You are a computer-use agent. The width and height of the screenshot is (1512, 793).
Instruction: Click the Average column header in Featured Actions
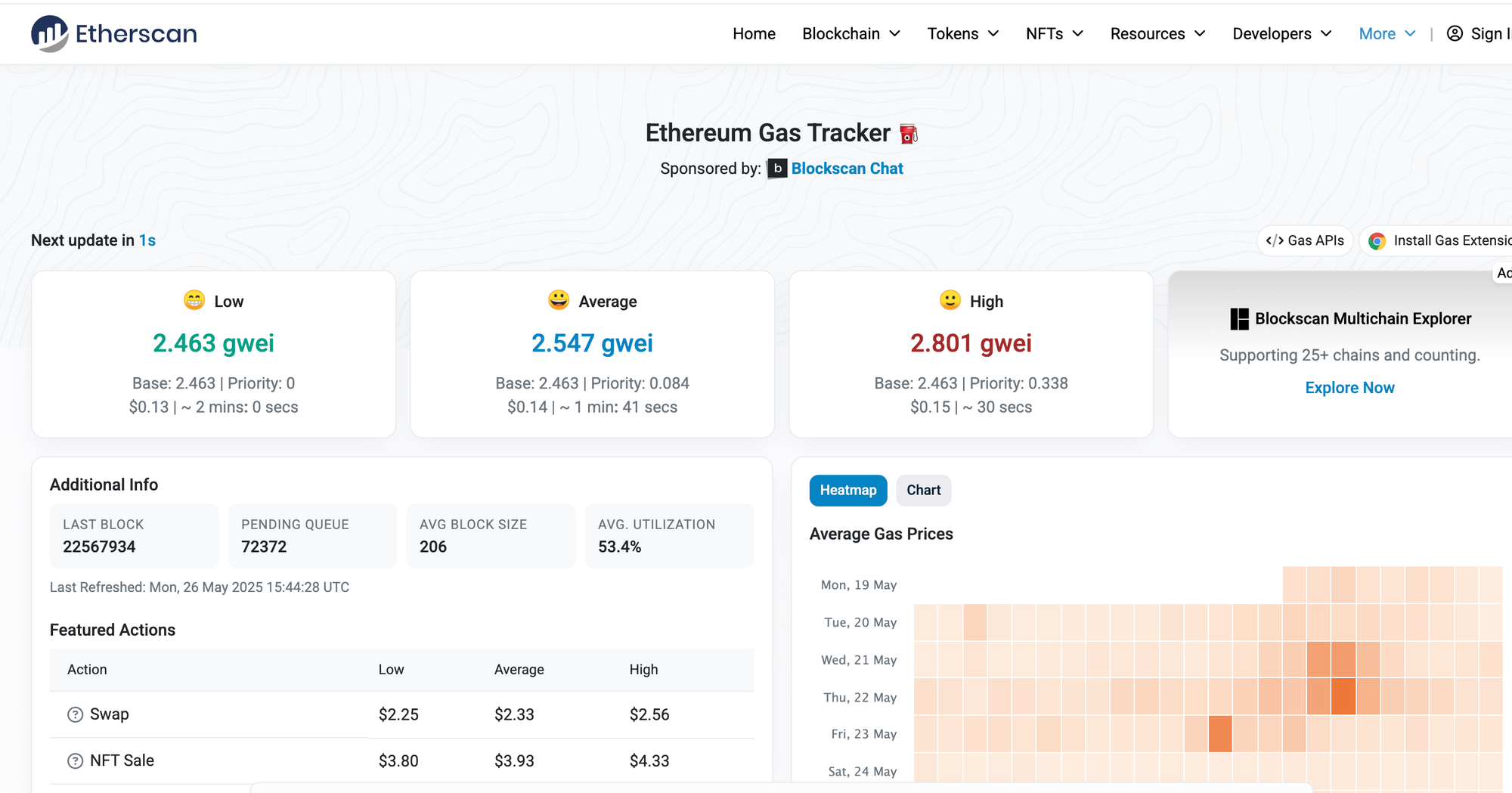coord(519,670)
